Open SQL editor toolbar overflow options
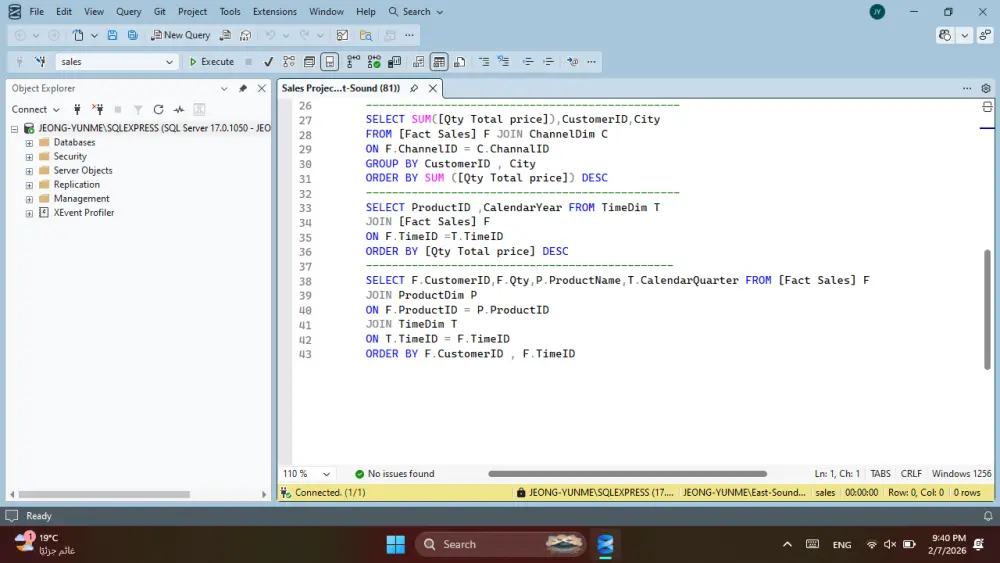This screenshot has width=1000, height=563. coord(591,62)
